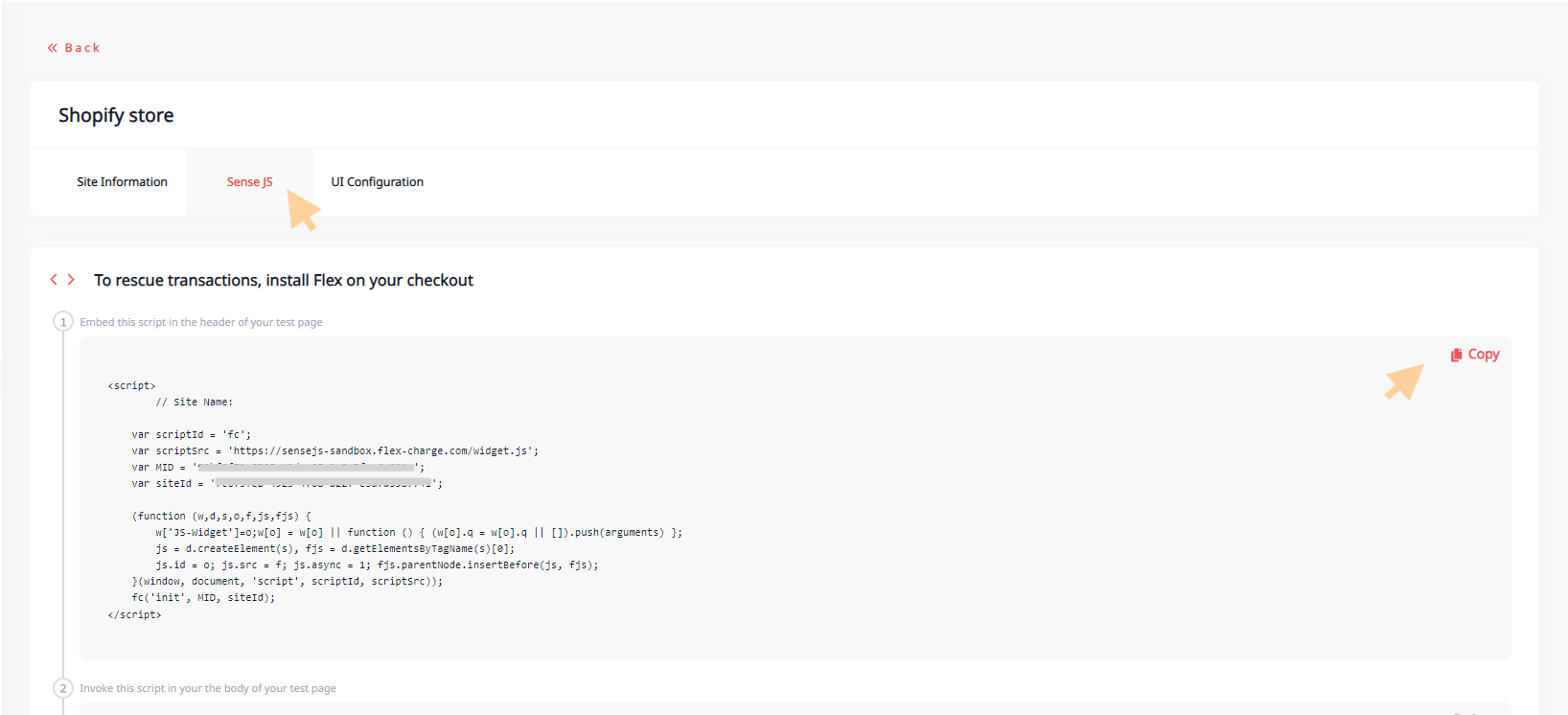The image size is (1568, 715).
Task: Click the 'var siteId' line
Action: click(x=288, y=483)
